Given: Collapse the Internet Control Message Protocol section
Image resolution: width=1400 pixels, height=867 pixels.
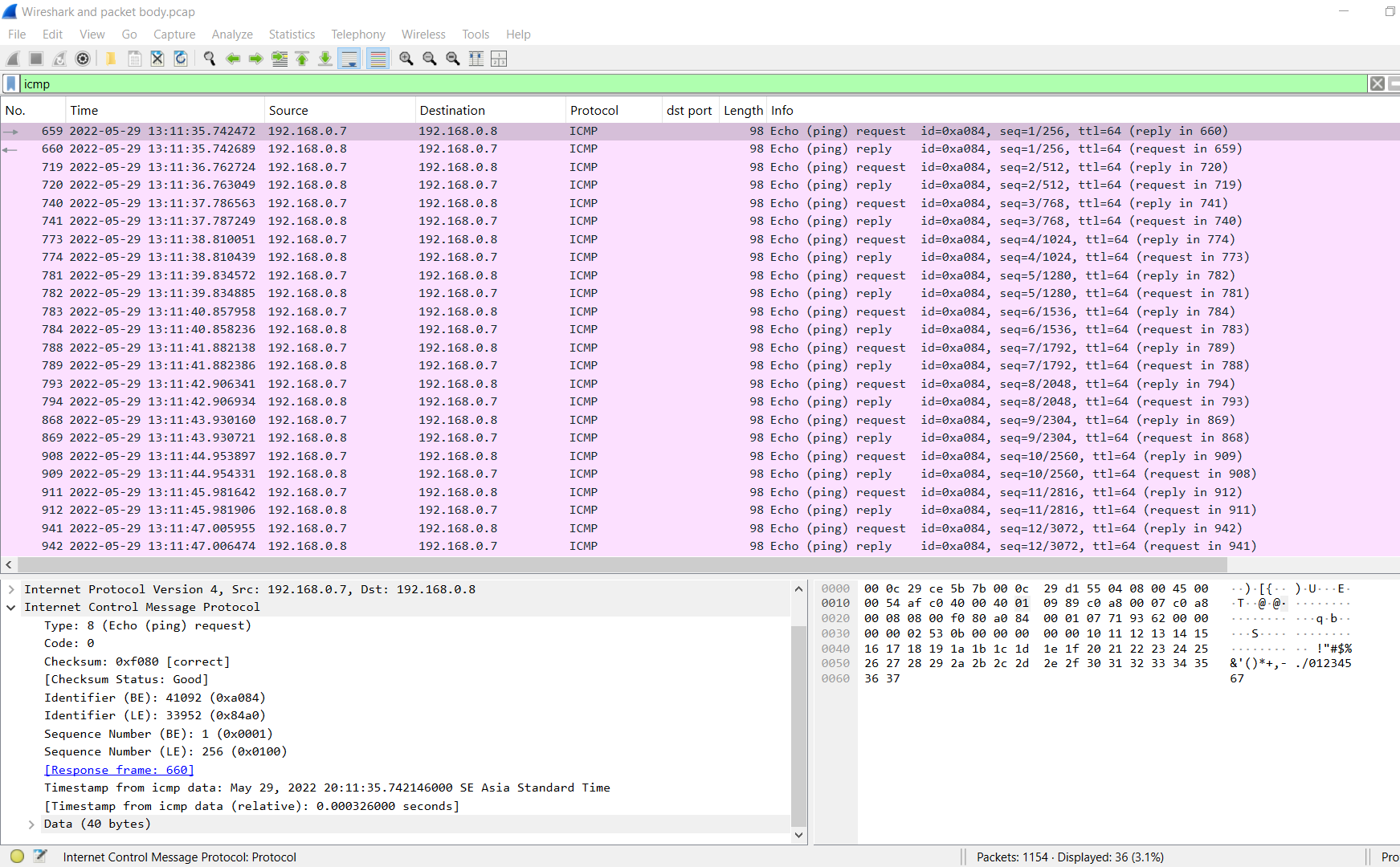Looking at the screenshot, I should [x=11, y=608].
